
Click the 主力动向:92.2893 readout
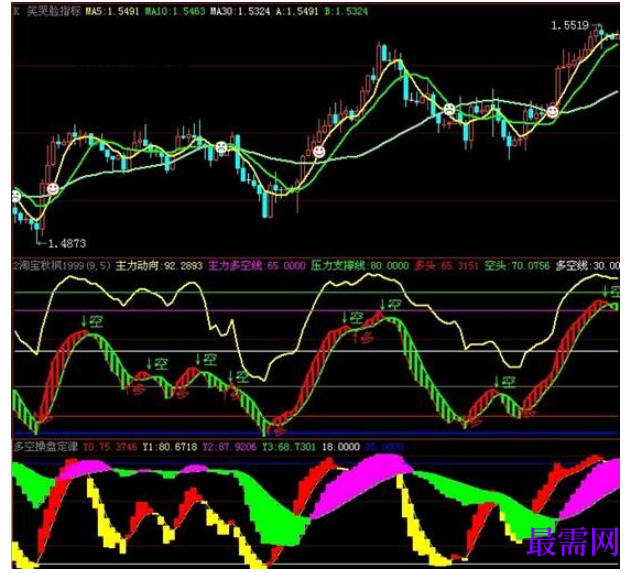[x=159, y=266]
